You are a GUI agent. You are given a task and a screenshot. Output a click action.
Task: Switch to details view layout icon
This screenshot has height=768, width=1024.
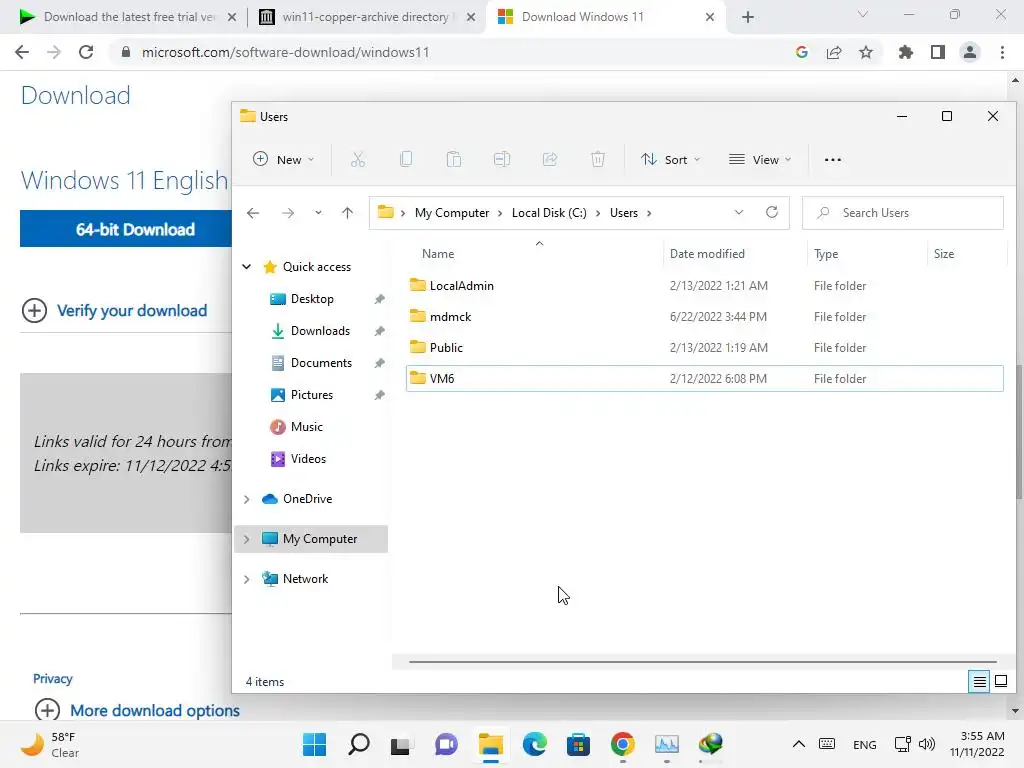(979, 682)
